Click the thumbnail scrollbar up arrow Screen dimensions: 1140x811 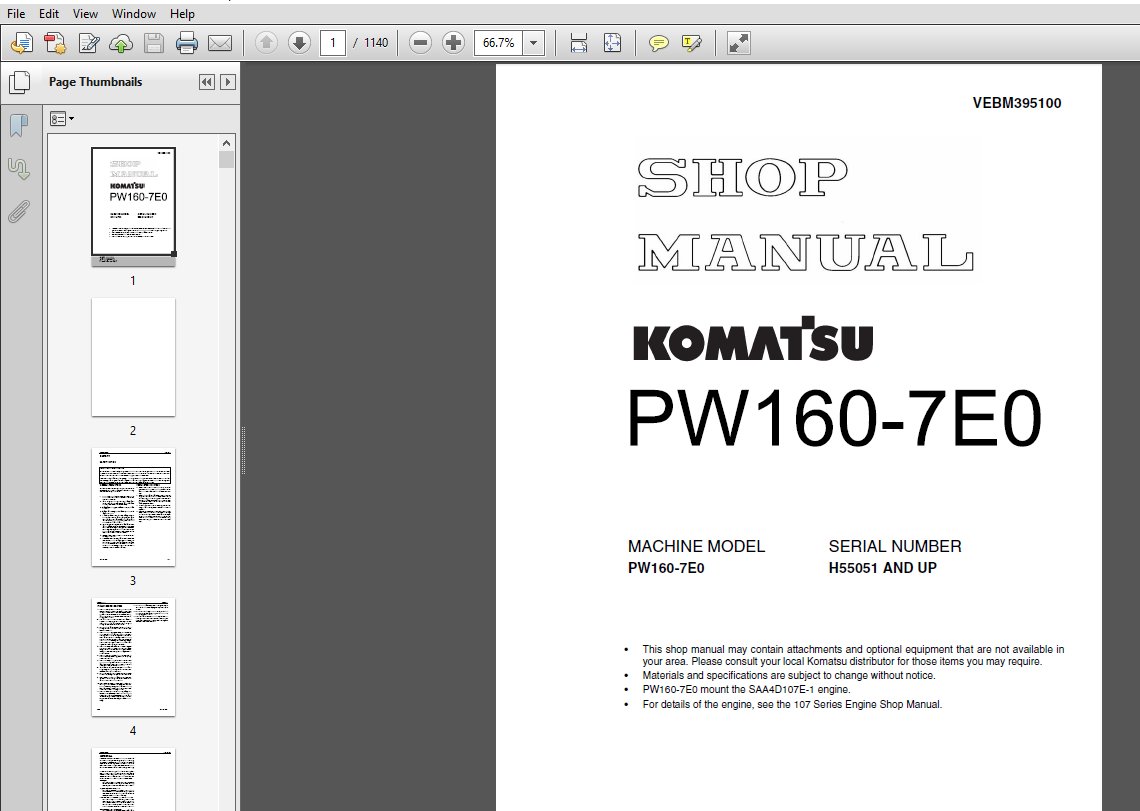pyautogui.click(x=226, y=143)
